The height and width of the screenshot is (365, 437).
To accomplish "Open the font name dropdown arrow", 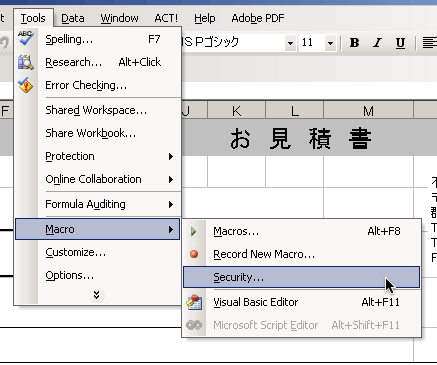I will tap(290, 43).
